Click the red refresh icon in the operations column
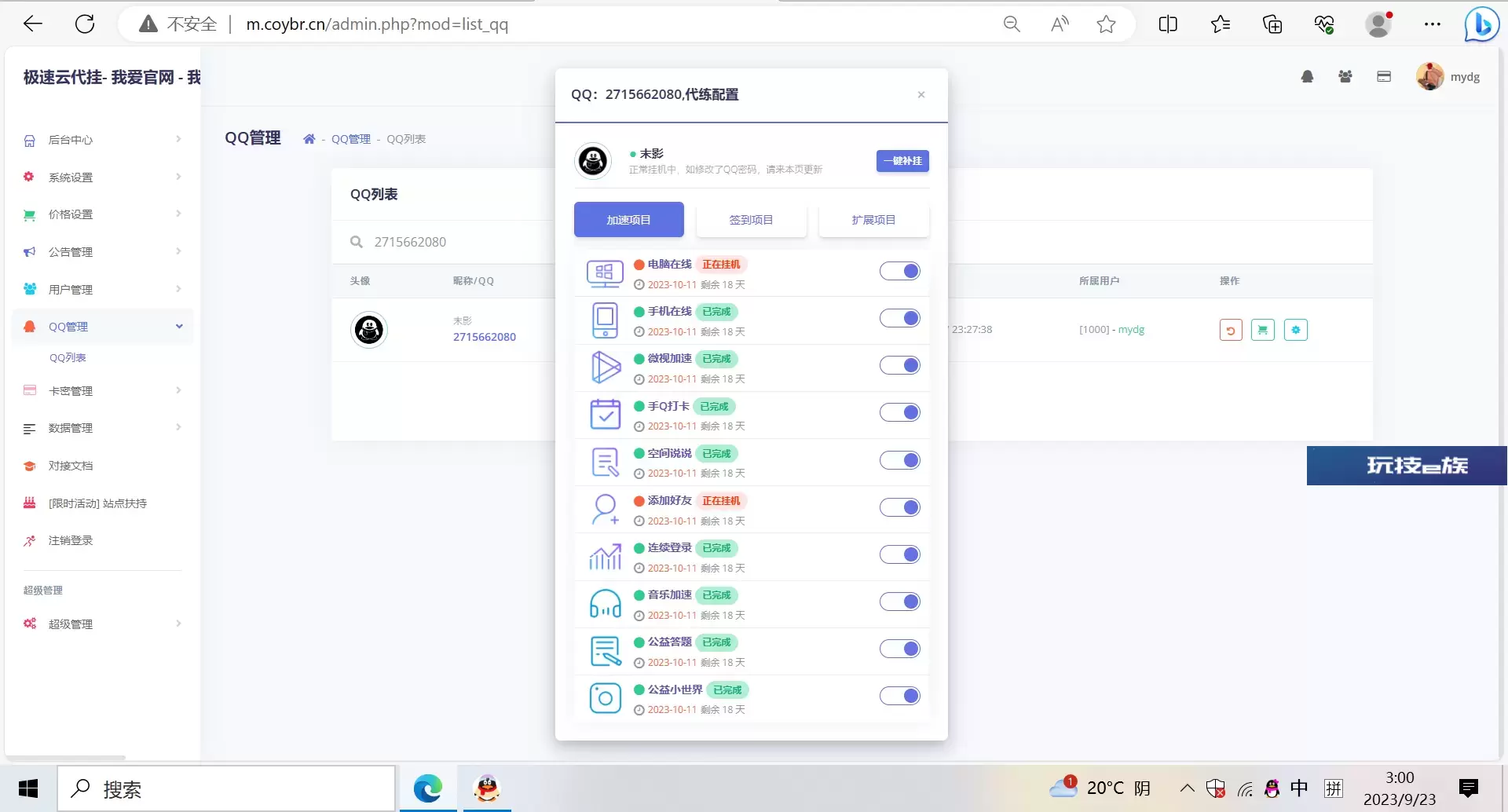This screenshot has height=812, width=1508. coord(1231,331)
